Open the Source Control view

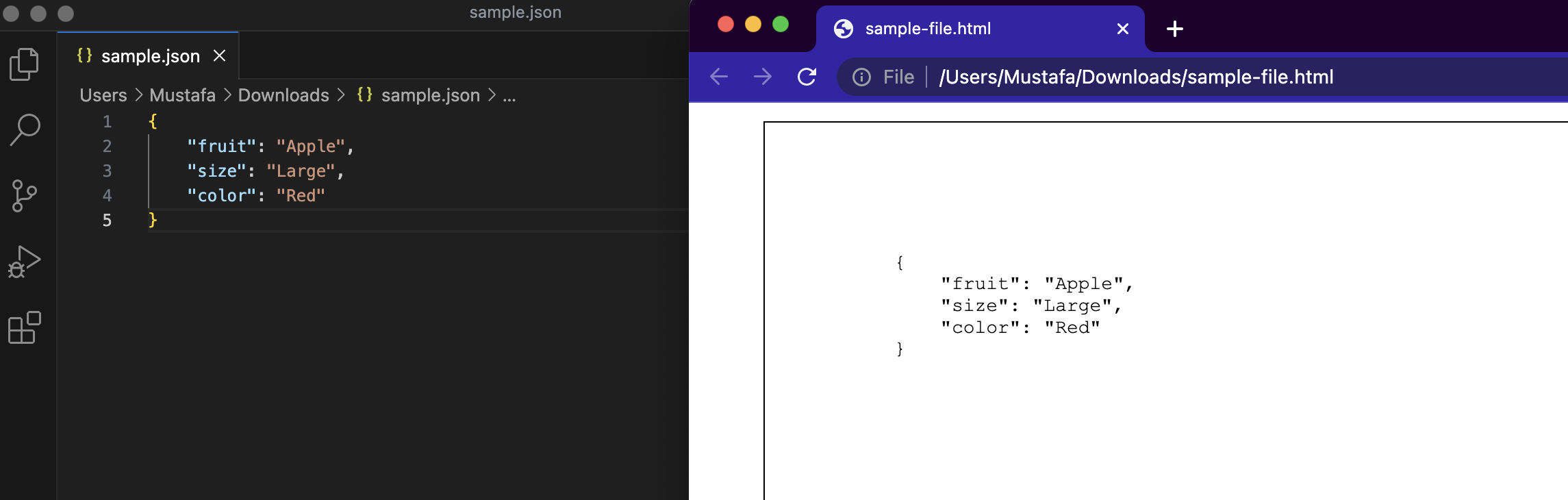tap(25, 196)
